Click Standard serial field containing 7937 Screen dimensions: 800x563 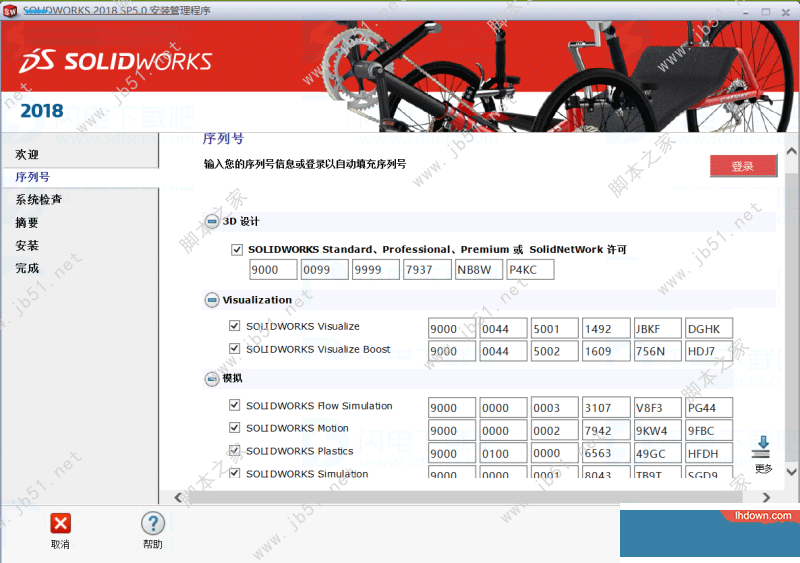click(x=428, y=270)
